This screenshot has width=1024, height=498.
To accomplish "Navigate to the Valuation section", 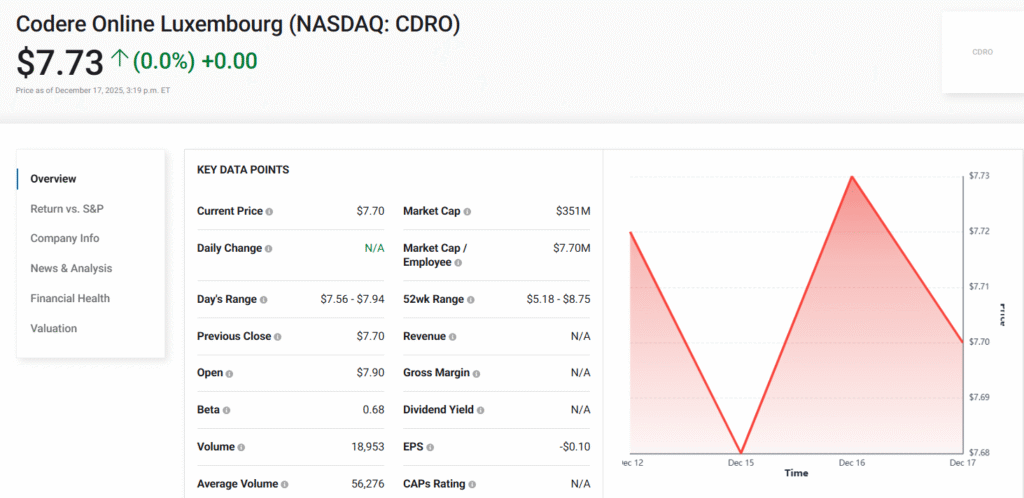I will pos(53,328).
